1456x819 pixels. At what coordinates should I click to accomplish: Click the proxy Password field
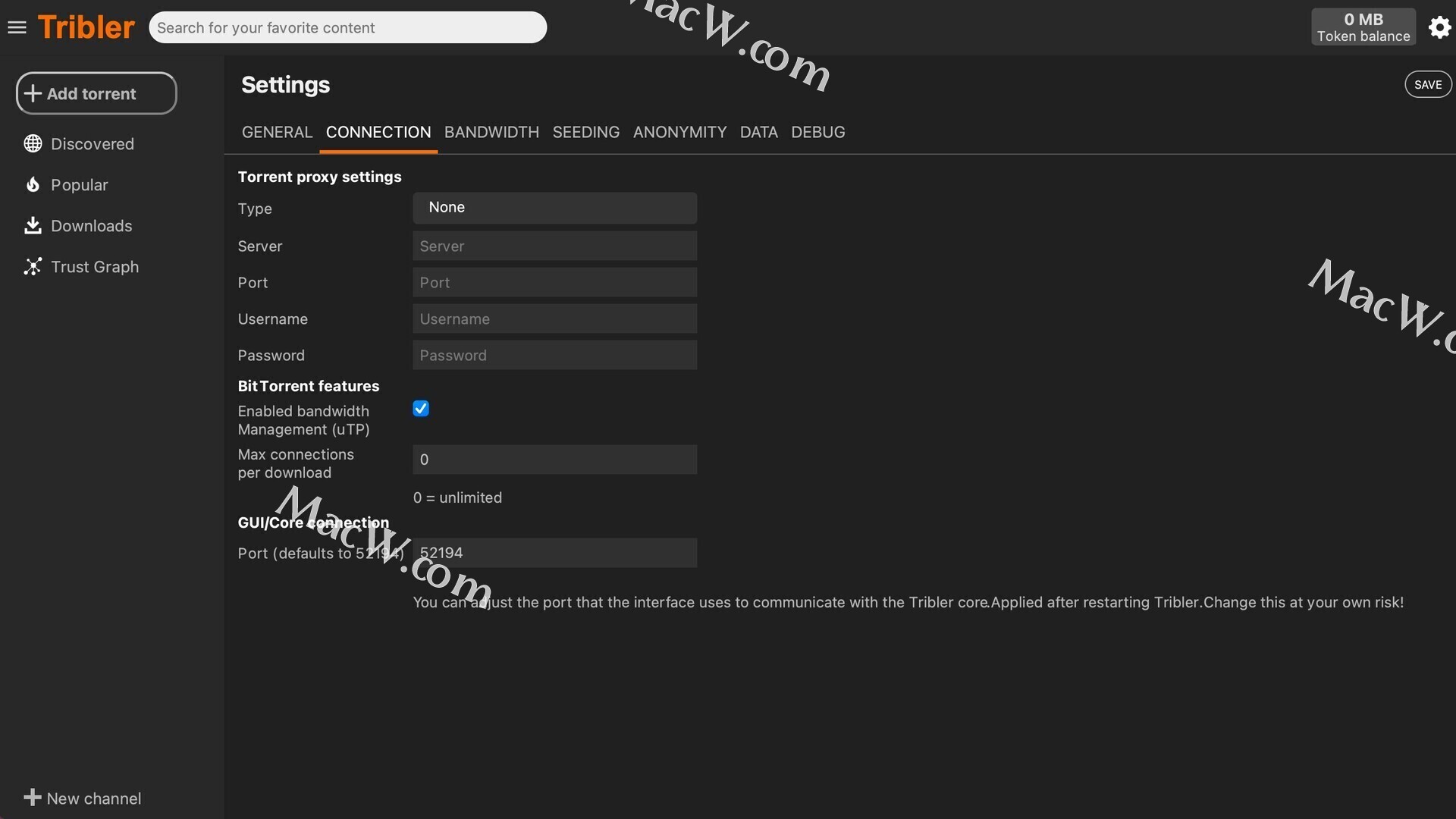pos(554,355)
